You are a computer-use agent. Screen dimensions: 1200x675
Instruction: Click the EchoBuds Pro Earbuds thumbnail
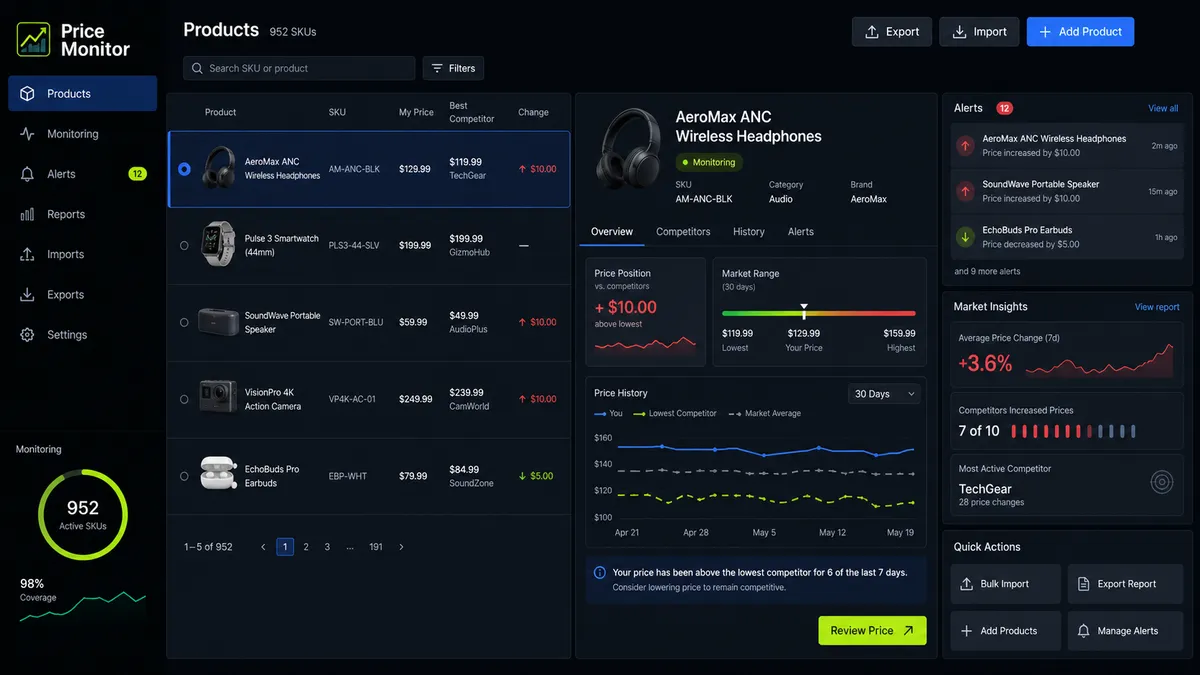point(218,473)
